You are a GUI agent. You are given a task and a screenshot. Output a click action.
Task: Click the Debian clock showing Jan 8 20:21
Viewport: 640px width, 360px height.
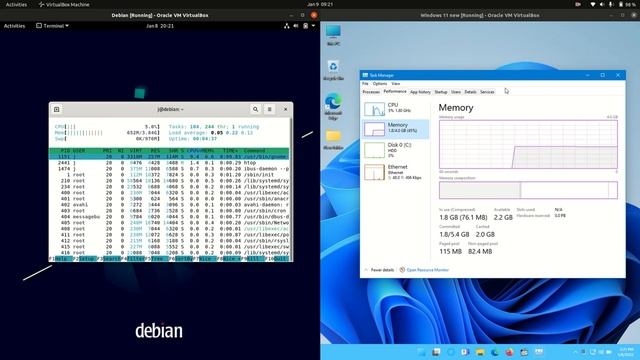click(160, 26)
